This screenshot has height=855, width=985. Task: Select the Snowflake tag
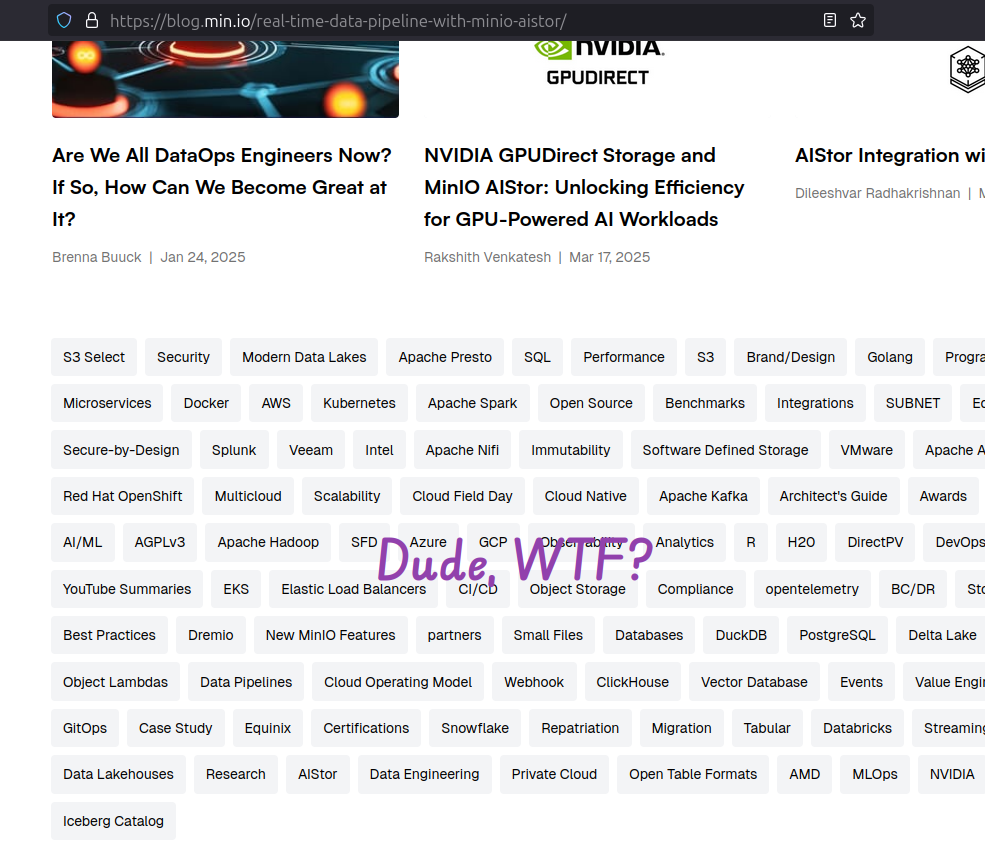tap(475, 727)
